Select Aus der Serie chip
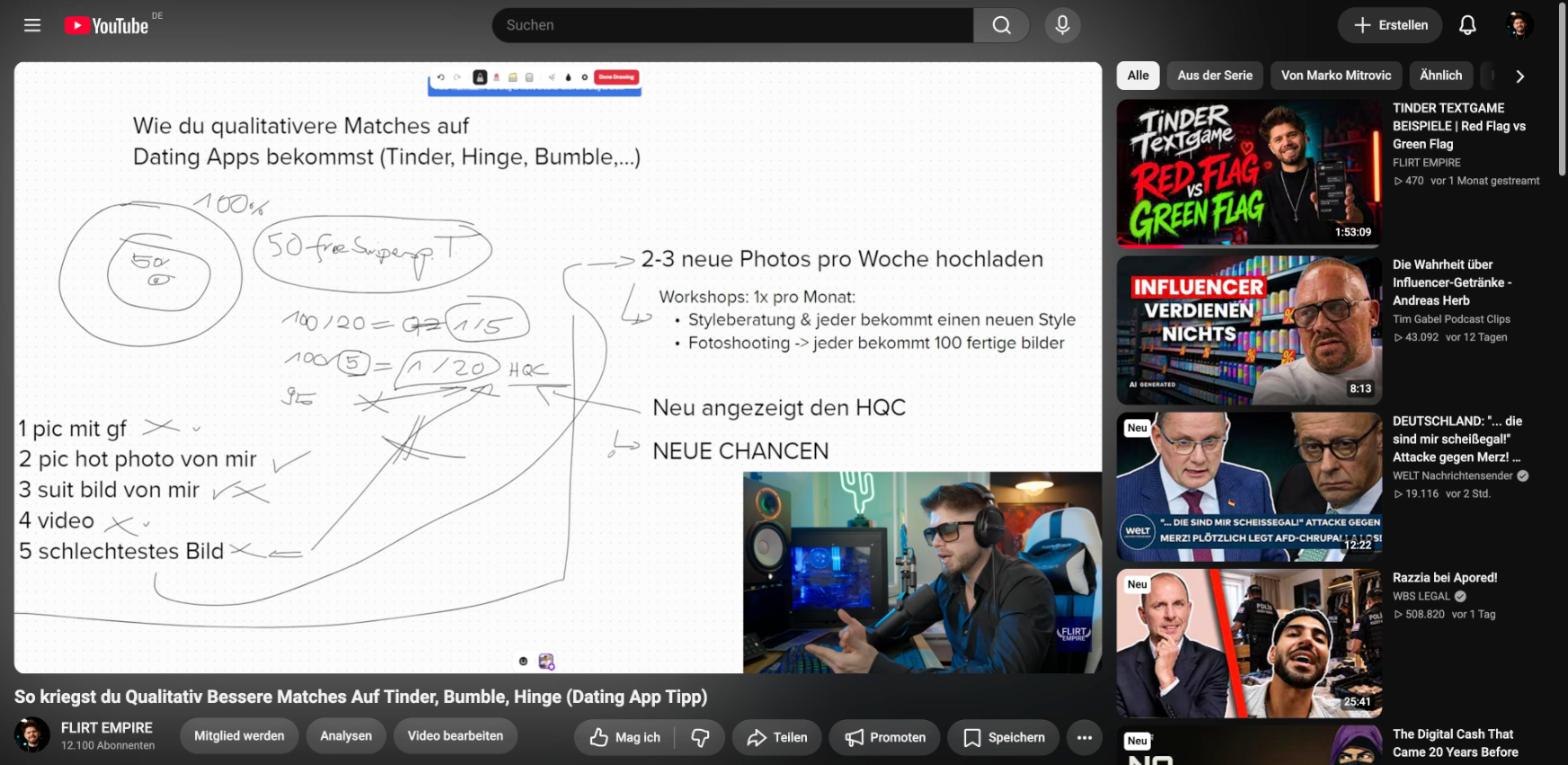Screen dimensions: 1568x765 point(1215,75)
